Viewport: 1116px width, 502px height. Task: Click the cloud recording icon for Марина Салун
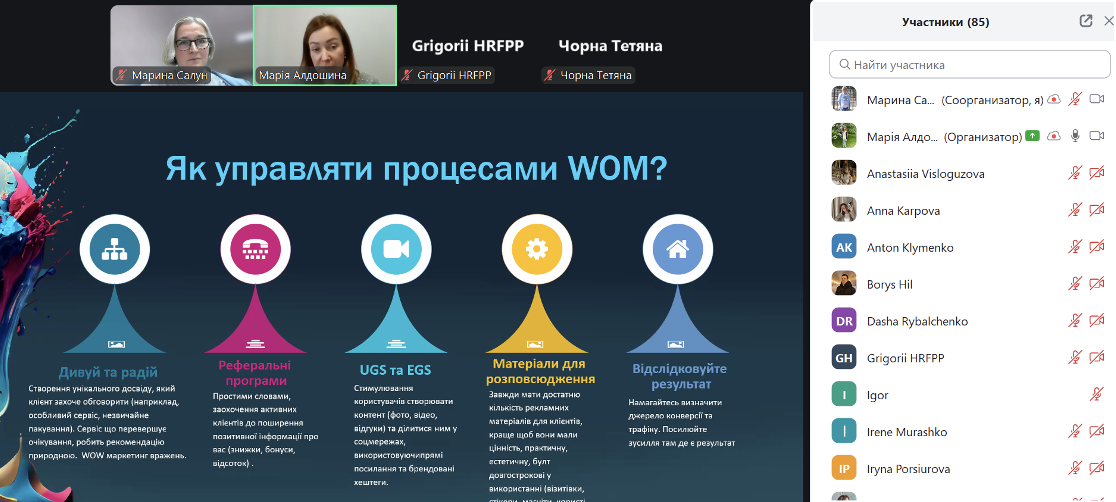(1053, 99)
